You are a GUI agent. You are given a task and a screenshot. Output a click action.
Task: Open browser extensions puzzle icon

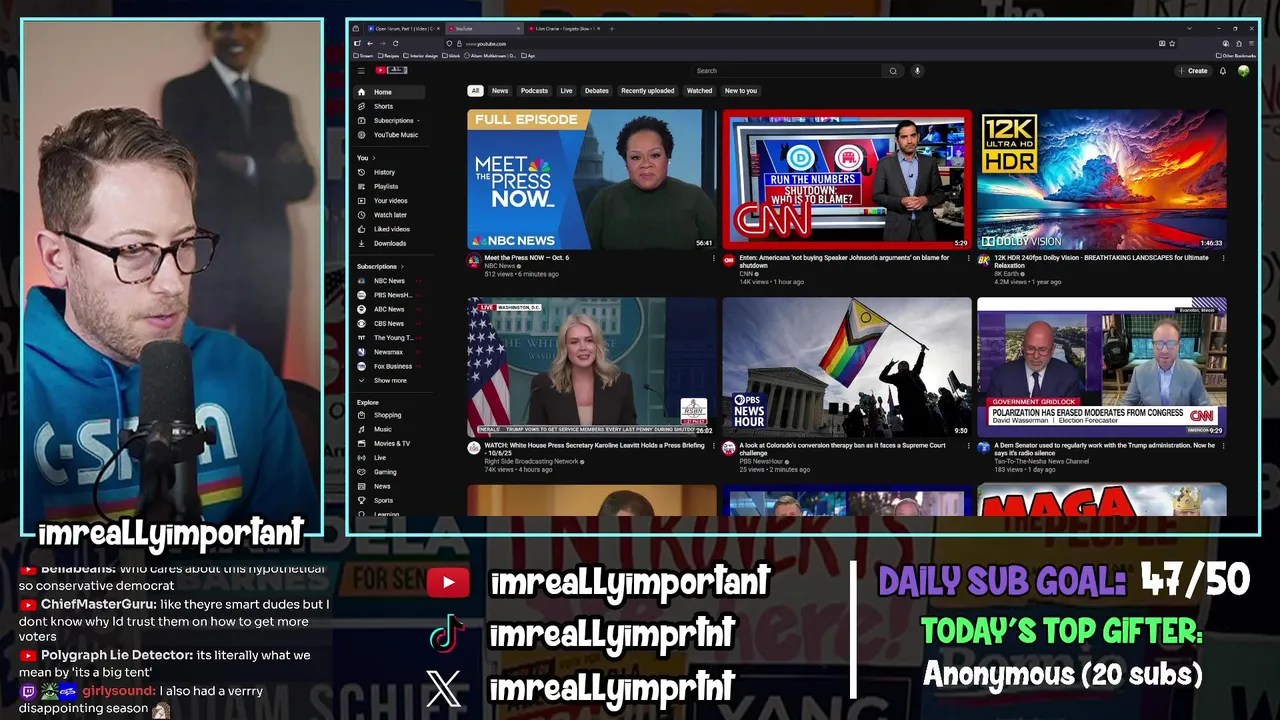1239,44
